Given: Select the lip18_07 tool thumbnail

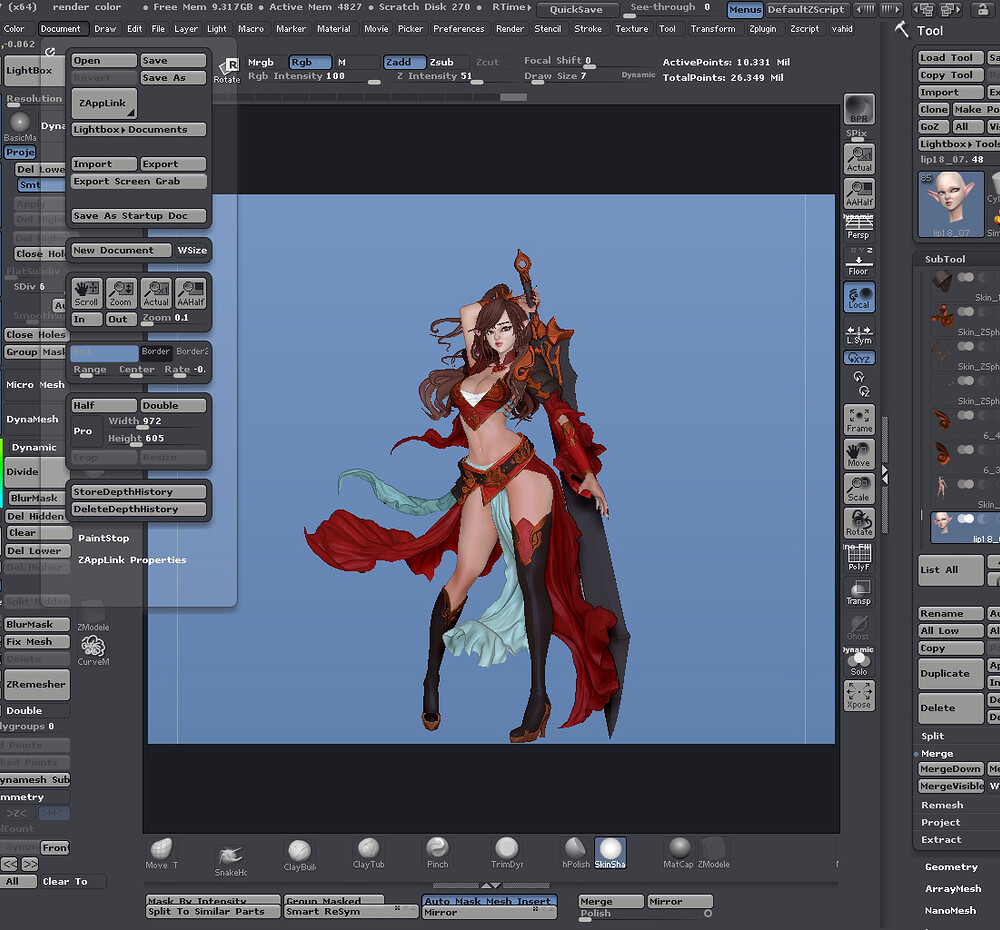Looking at the screenshot, I should coord(951,205).
